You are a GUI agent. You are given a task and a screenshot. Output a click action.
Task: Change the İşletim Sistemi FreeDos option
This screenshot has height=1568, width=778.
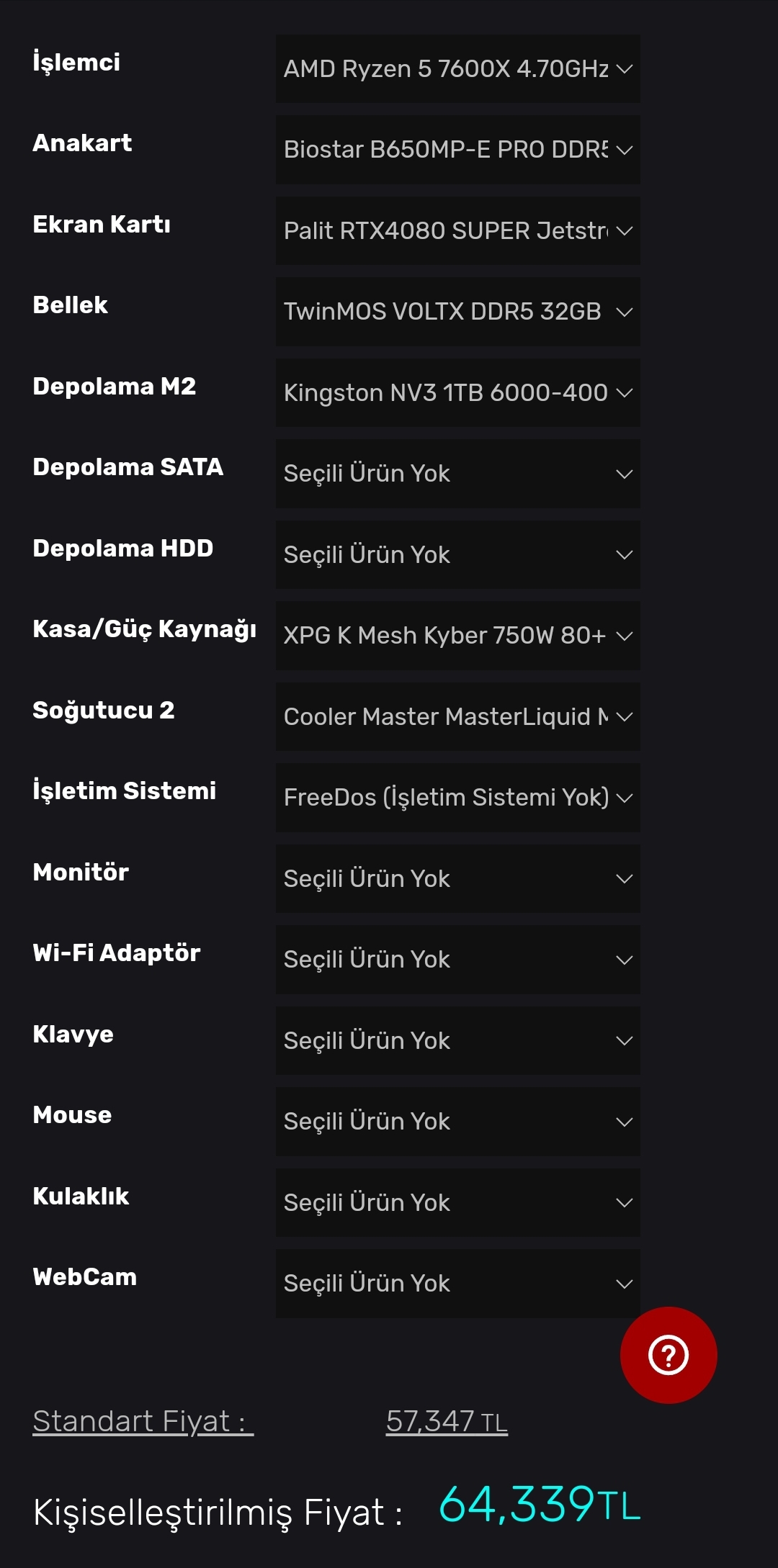click(x=457, y=798)
